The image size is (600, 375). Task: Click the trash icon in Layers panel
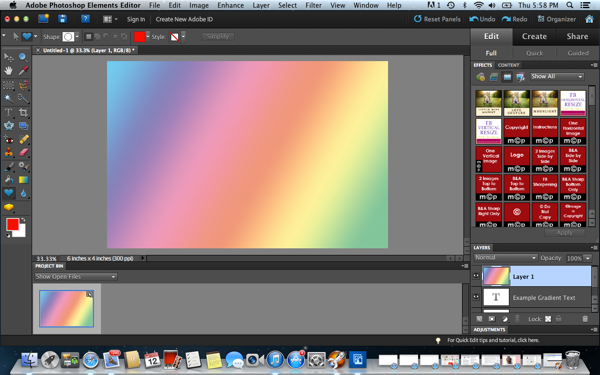point(585,319)
